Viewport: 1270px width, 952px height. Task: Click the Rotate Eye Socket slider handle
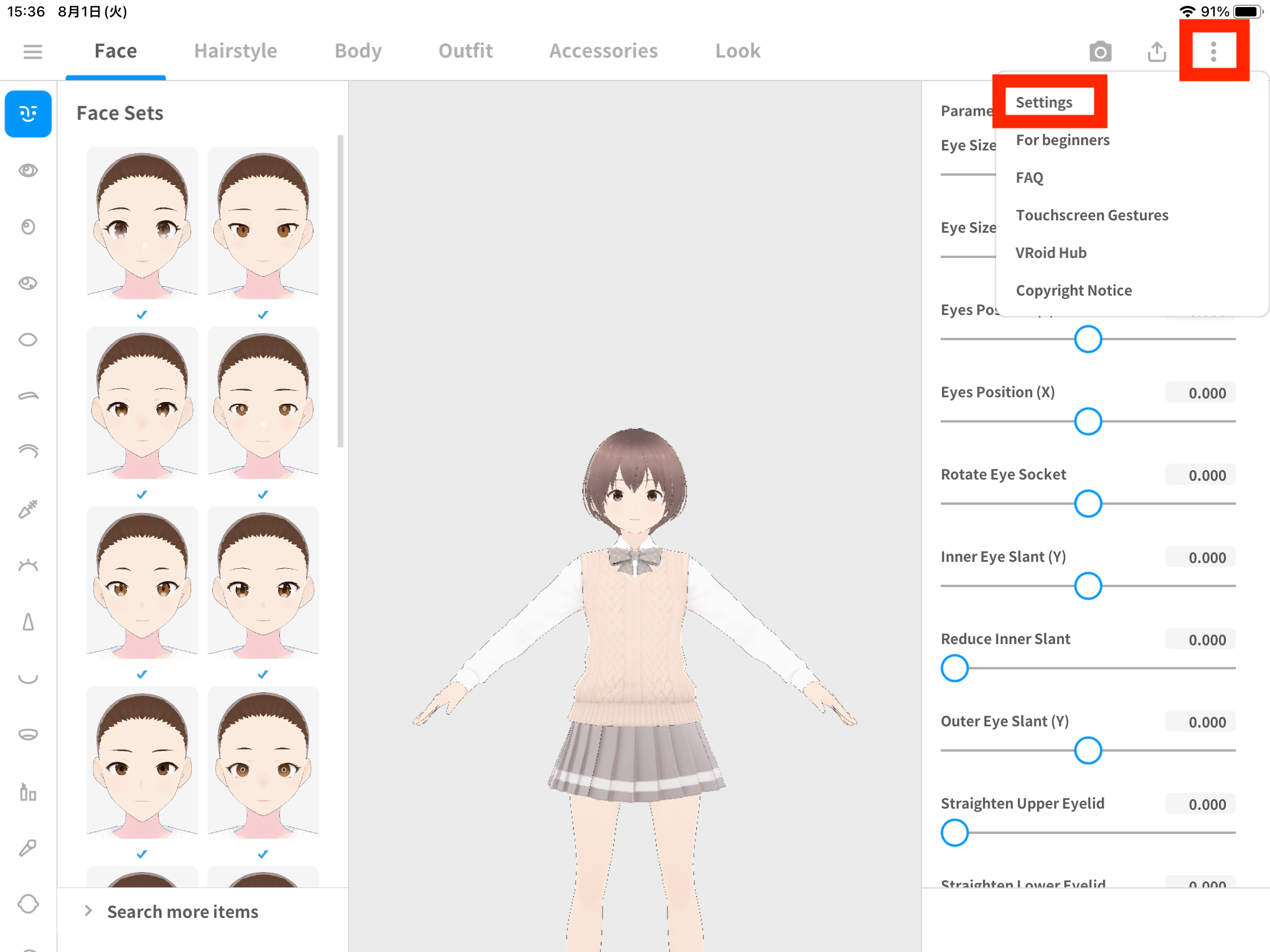(1088, 504)
